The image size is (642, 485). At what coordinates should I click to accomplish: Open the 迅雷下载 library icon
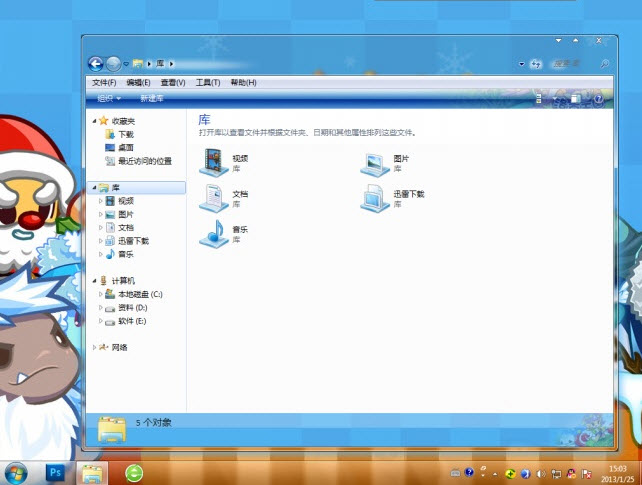[374, 197]
